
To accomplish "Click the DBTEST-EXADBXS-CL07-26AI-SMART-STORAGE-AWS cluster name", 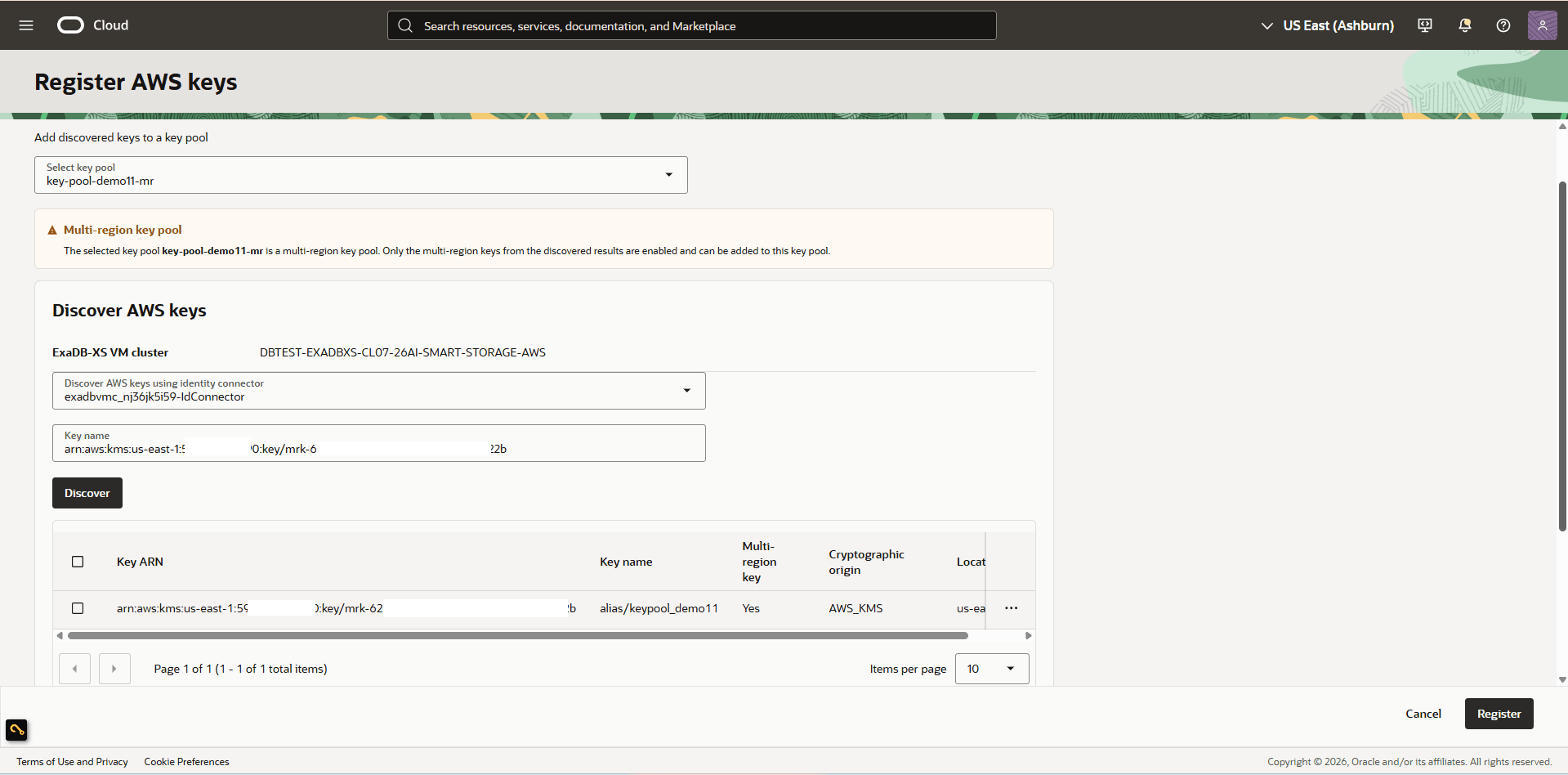I will (403, 352).
